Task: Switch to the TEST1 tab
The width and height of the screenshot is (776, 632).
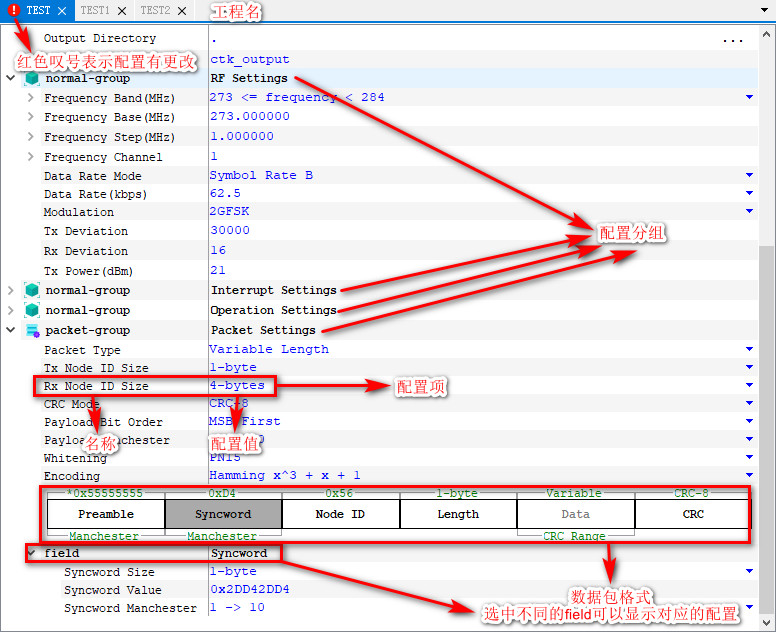Action: pos(95,11)
